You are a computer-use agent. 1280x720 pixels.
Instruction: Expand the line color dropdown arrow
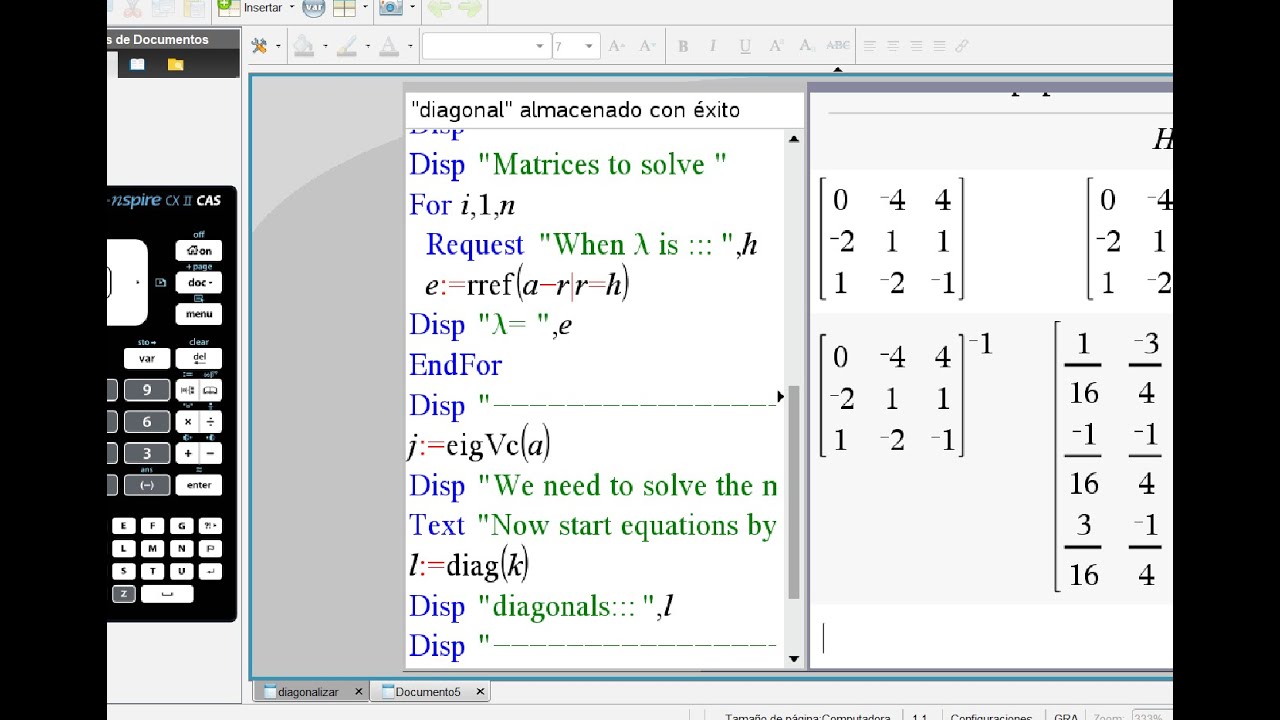(x=368, y=46)
